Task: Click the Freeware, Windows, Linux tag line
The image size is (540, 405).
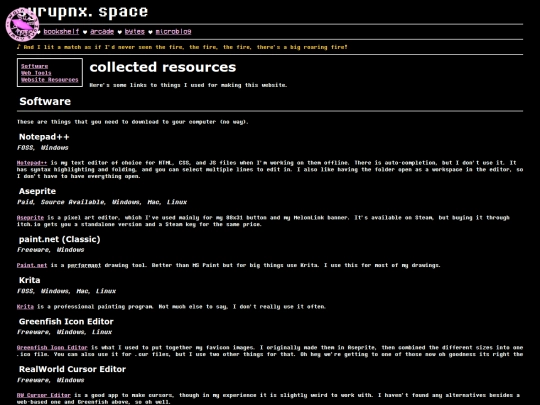Action: click(x=64, y=332)
